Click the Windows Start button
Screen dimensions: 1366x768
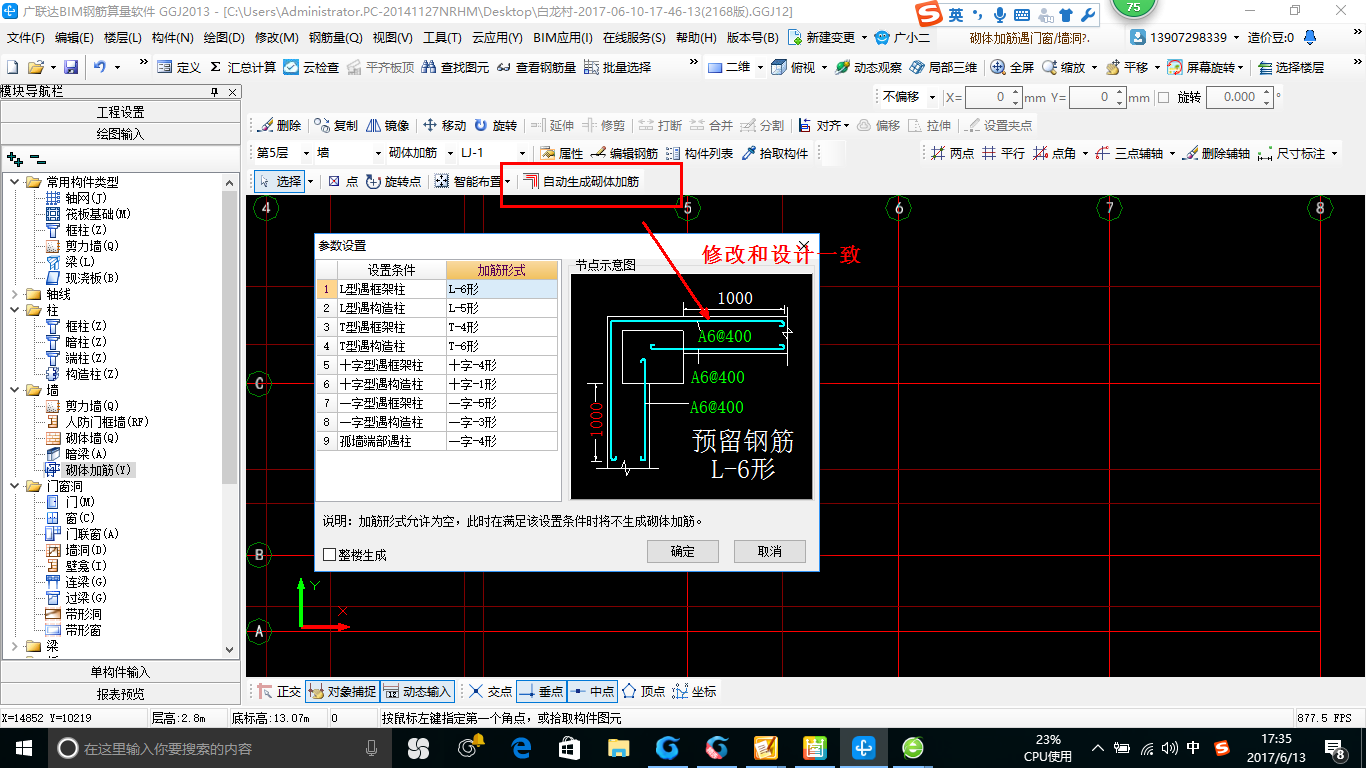22,748
